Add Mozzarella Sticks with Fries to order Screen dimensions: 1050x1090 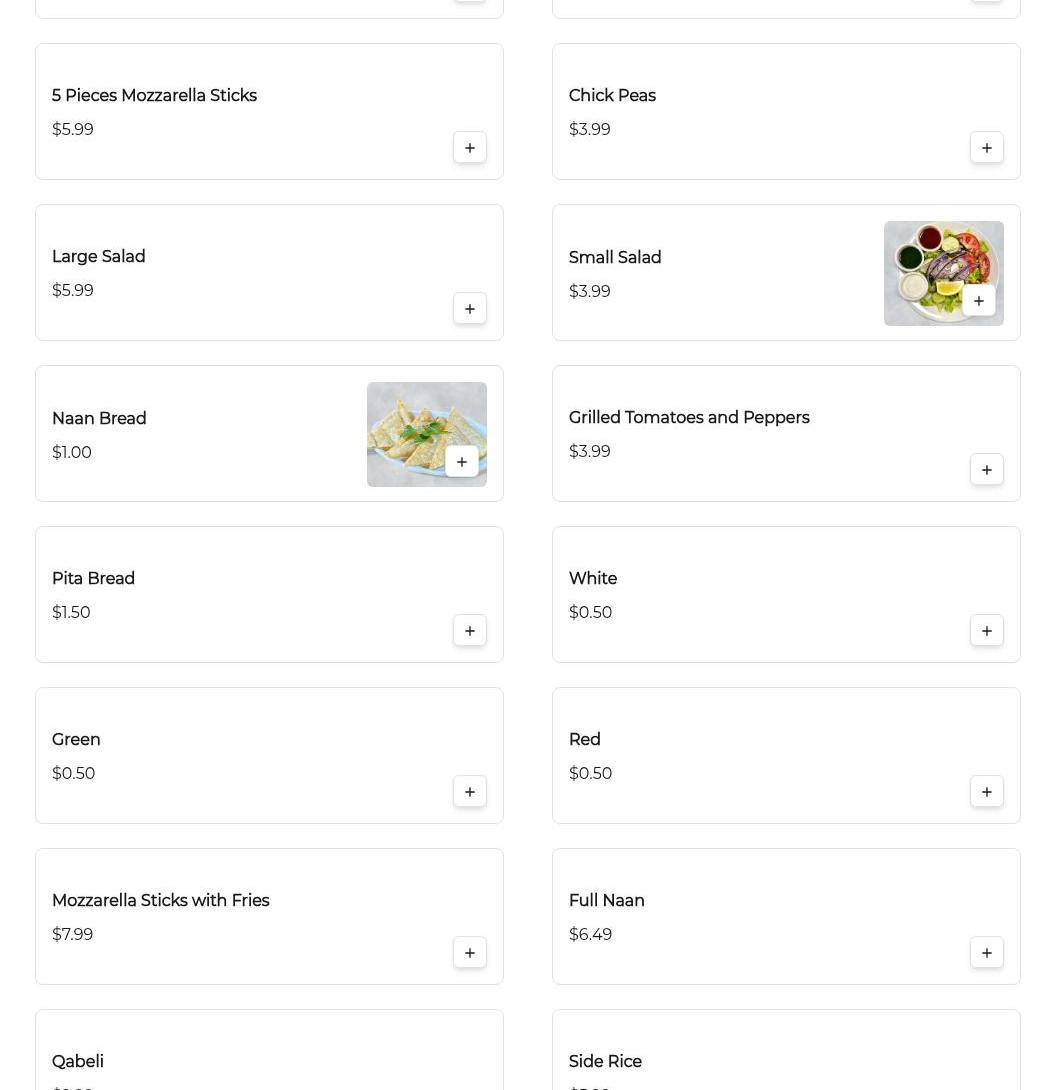(x=469, y=953)
